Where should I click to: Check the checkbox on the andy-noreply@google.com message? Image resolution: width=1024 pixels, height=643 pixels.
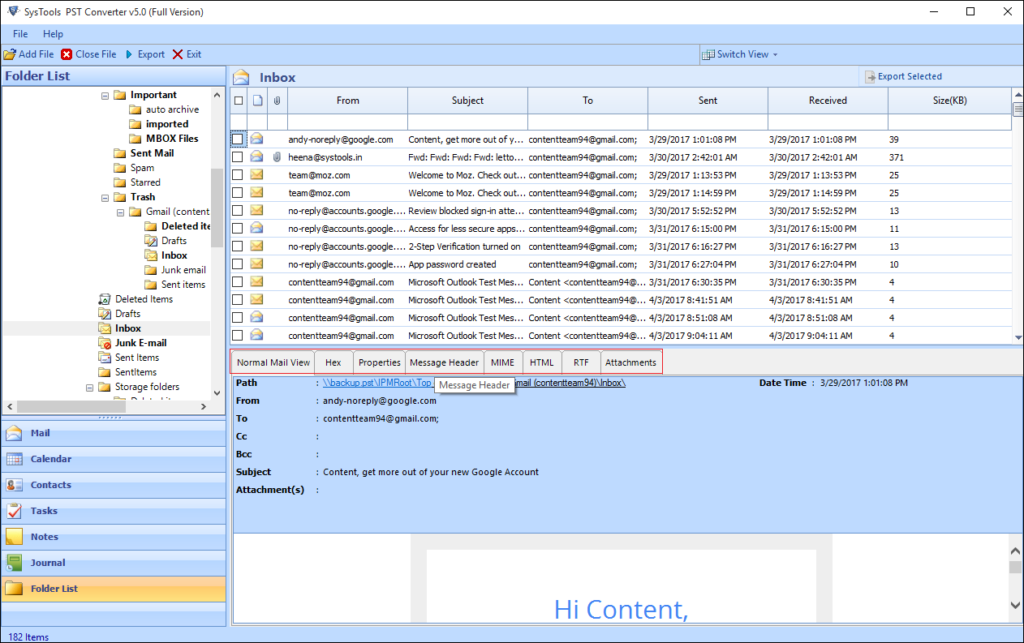tap(237, 139)
